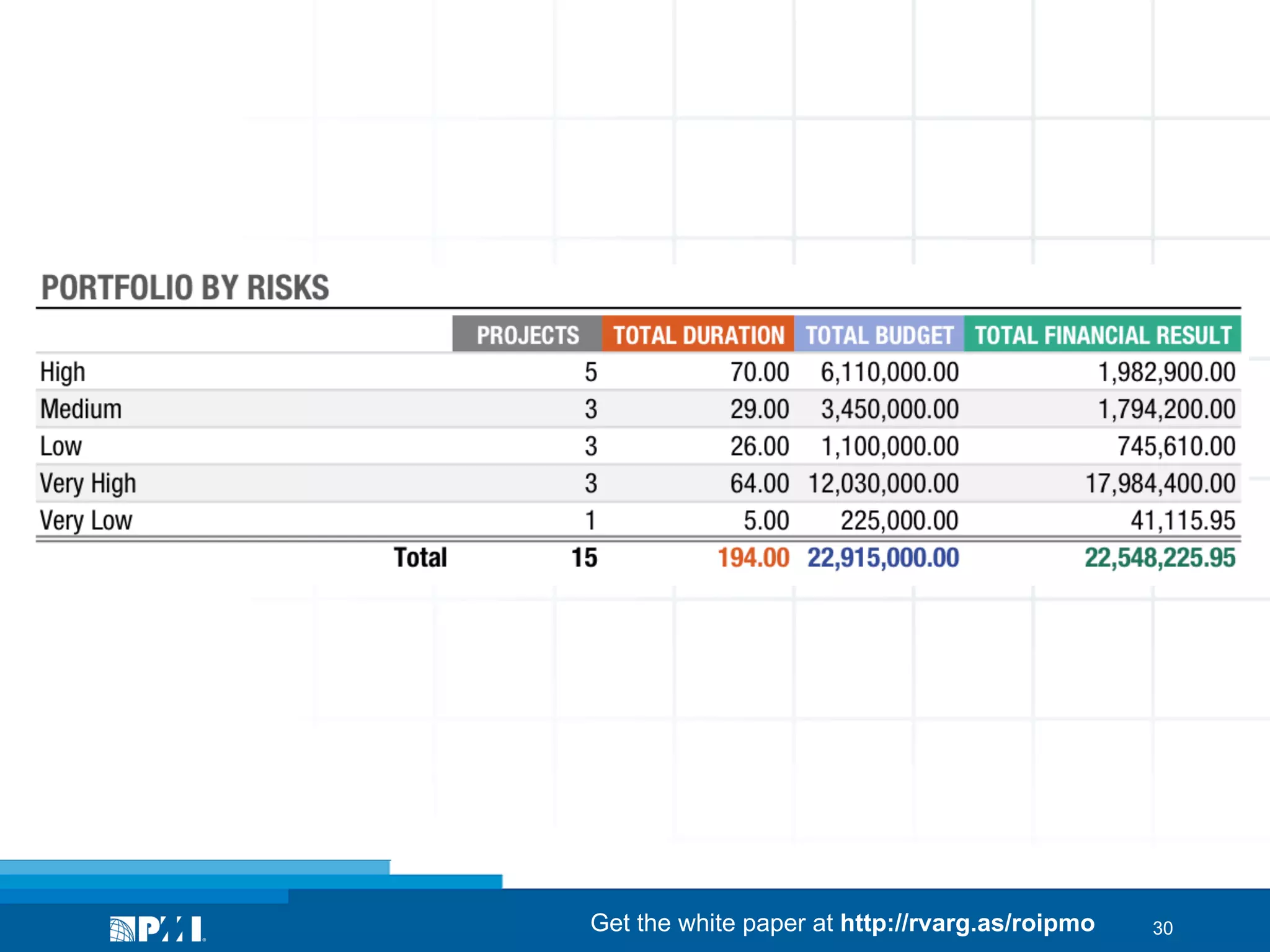Click the PROJECTS column header
Image resolution: width=1270 pixels, height=952 pixels.
pos(527,335)
